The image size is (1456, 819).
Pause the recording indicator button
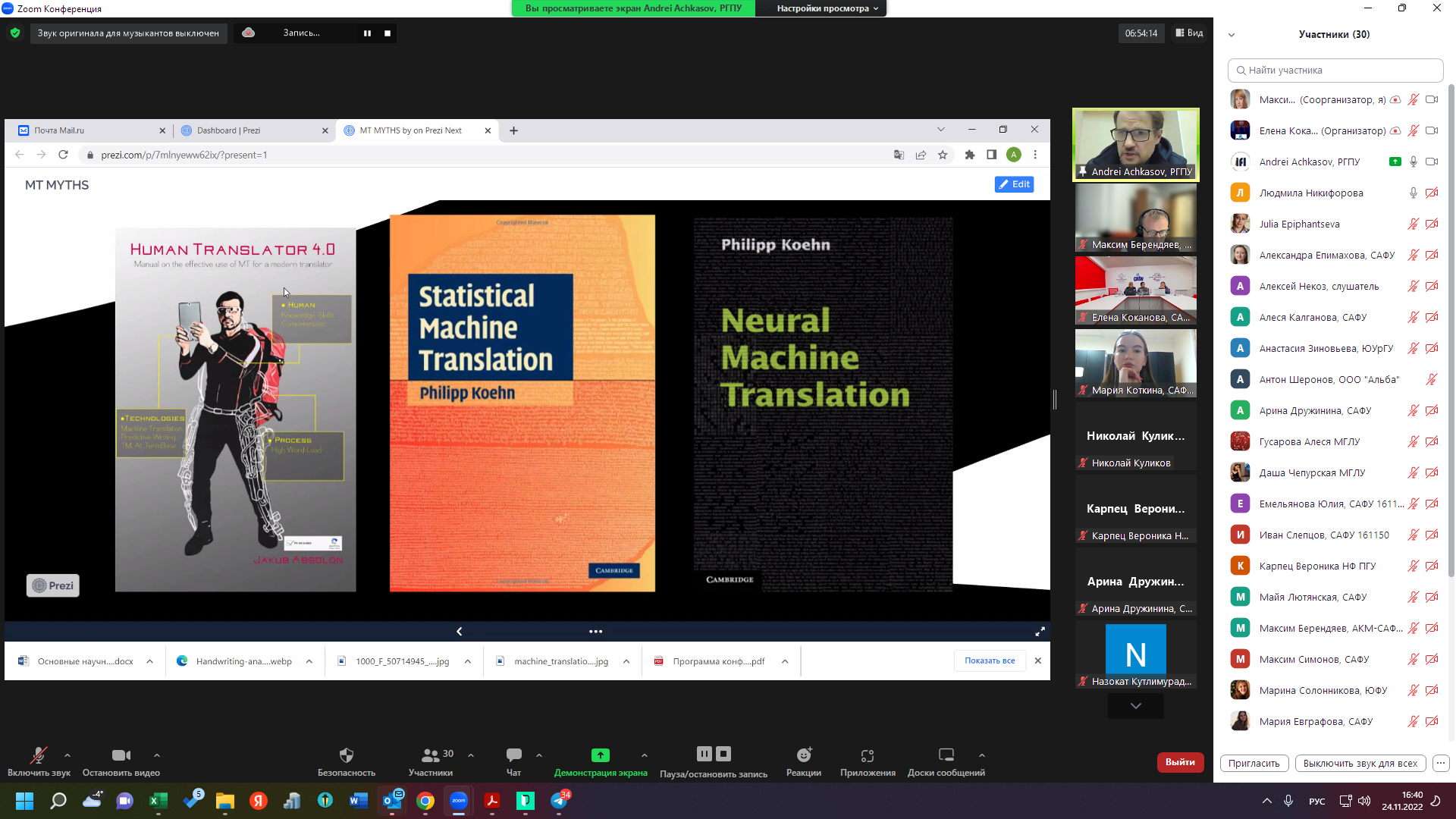(367, 33)
